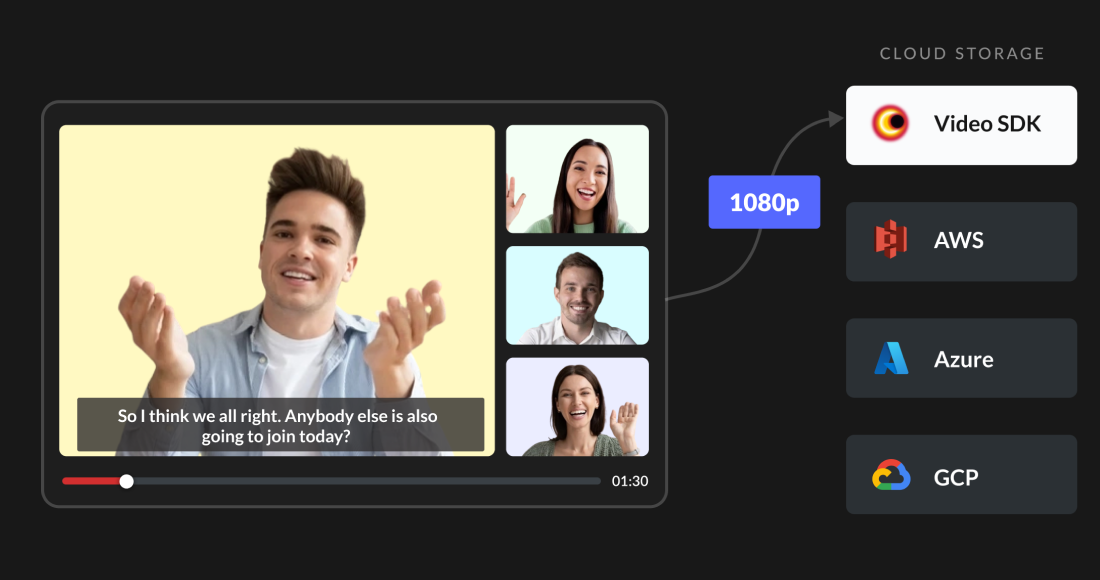This screenshot has height=580, width=1100.
Task: Click the smiling woman waving thumbnail on top
Action: (577, 178)
